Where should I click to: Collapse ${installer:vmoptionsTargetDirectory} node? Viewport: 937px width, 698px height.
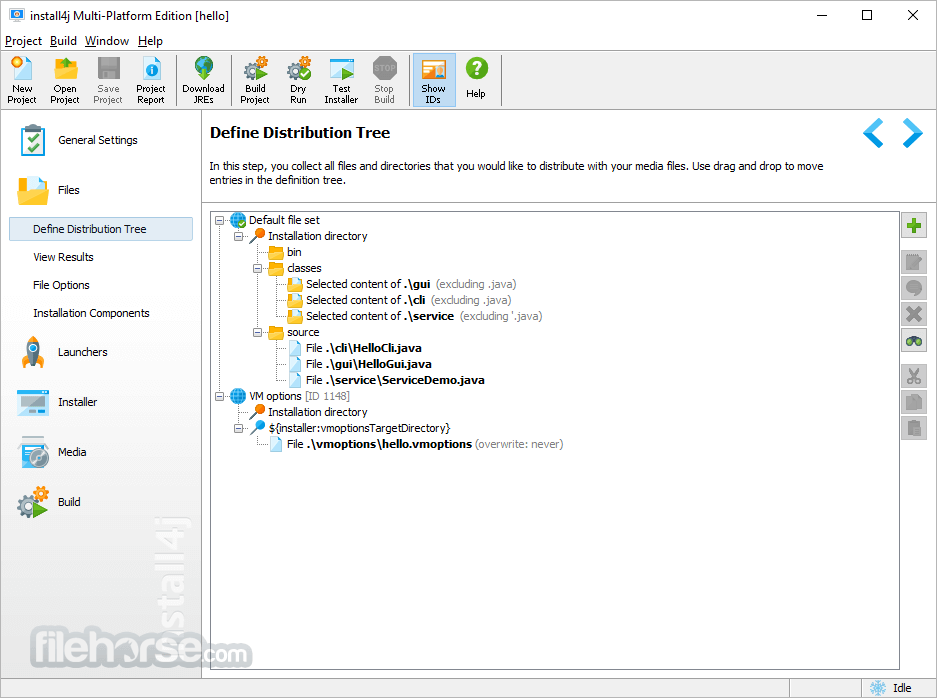point(238,428)
